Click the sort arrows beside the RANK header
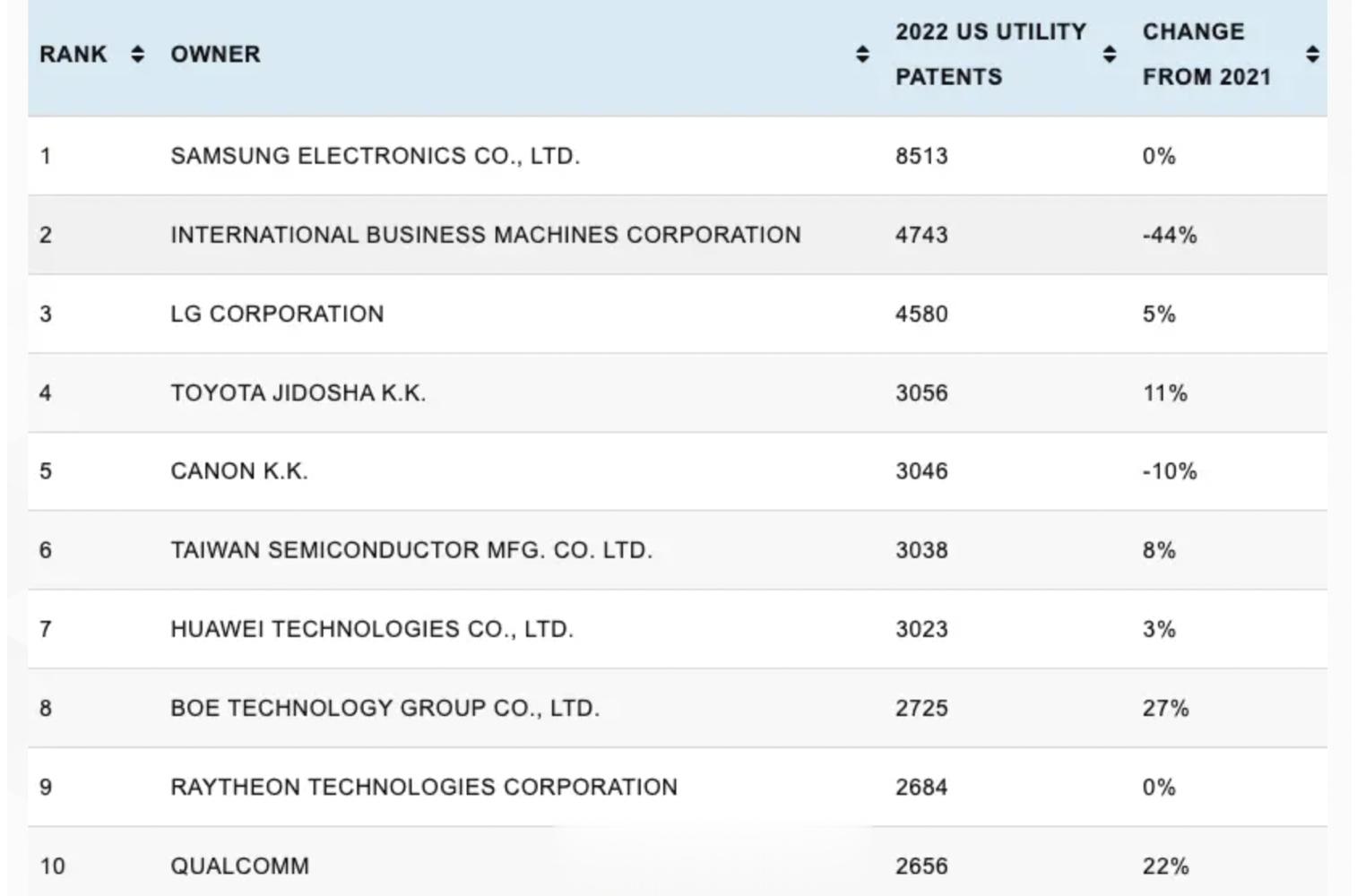Viewport: 1357px width, 896px height. point(137,54)
